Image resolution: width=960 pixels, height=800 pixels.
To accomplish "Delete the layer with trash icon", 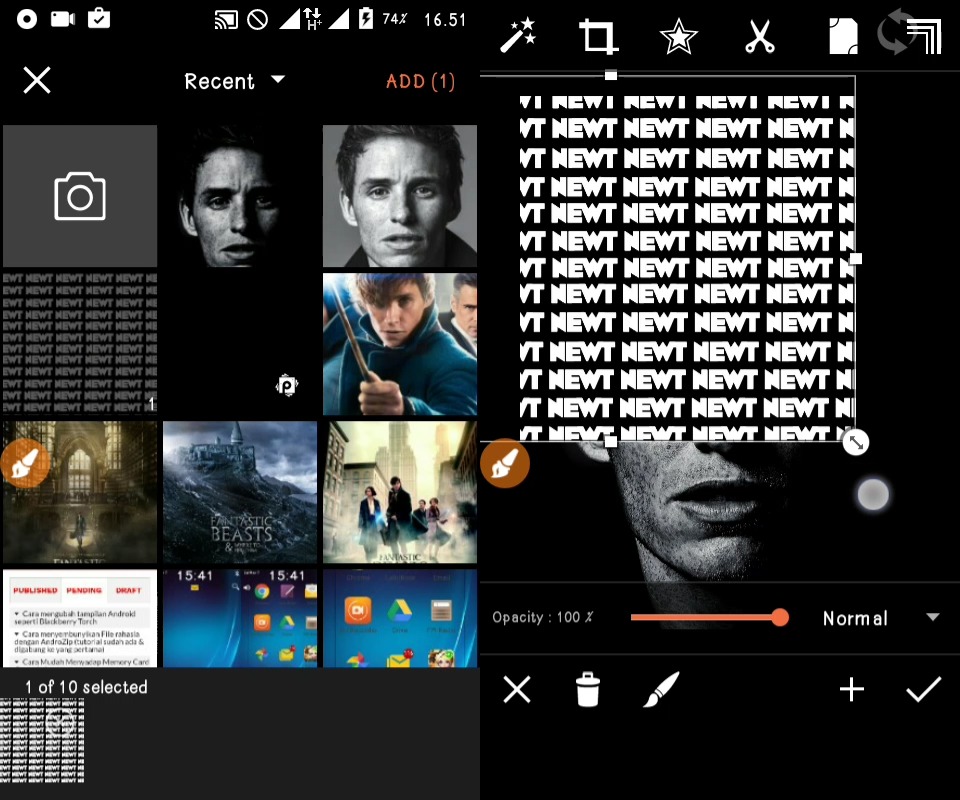I will 588,690.
